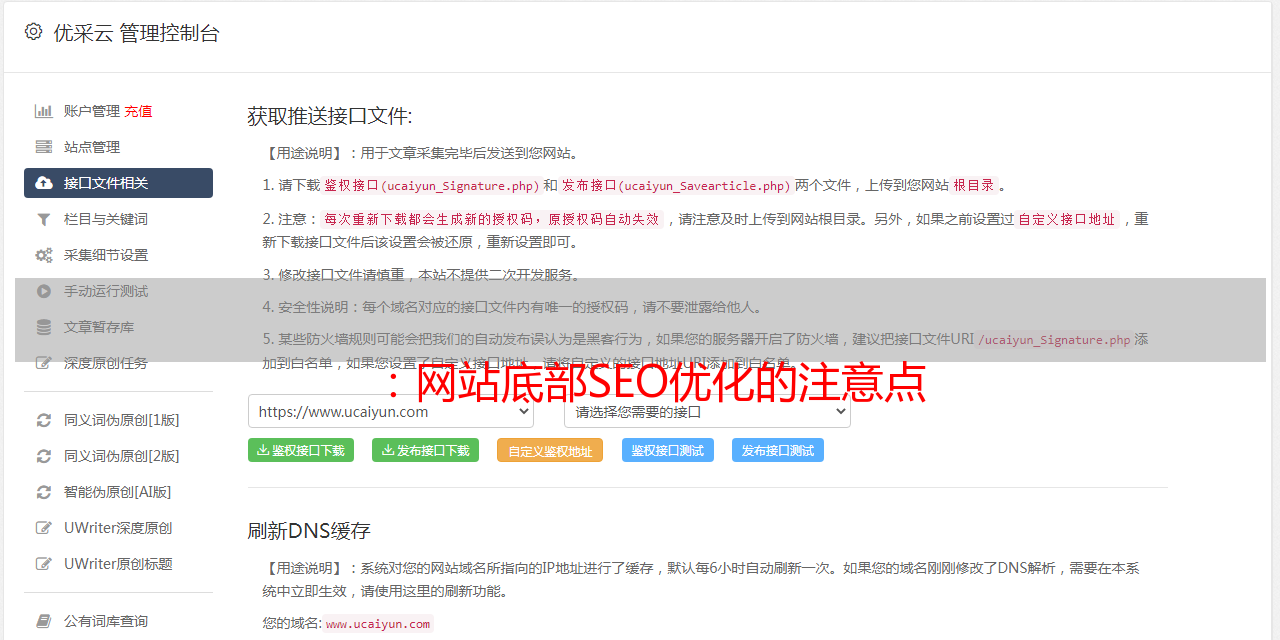Select 接口文件相关 in the sidebar
Screen dimensions: 1280x640
coord(118,183)
